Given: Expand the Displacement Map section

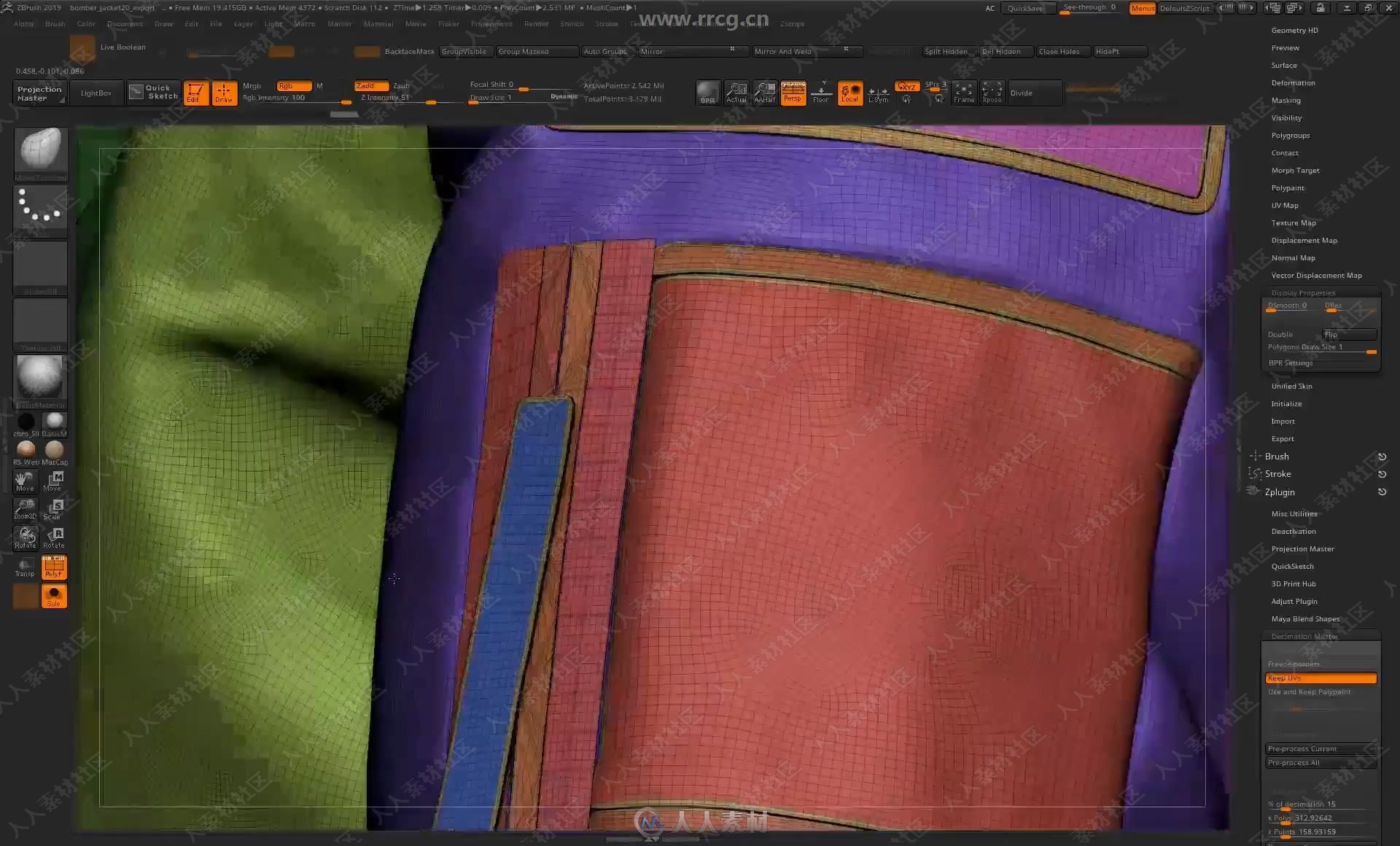Looking at the screenshot, I should pos(1304,240).
